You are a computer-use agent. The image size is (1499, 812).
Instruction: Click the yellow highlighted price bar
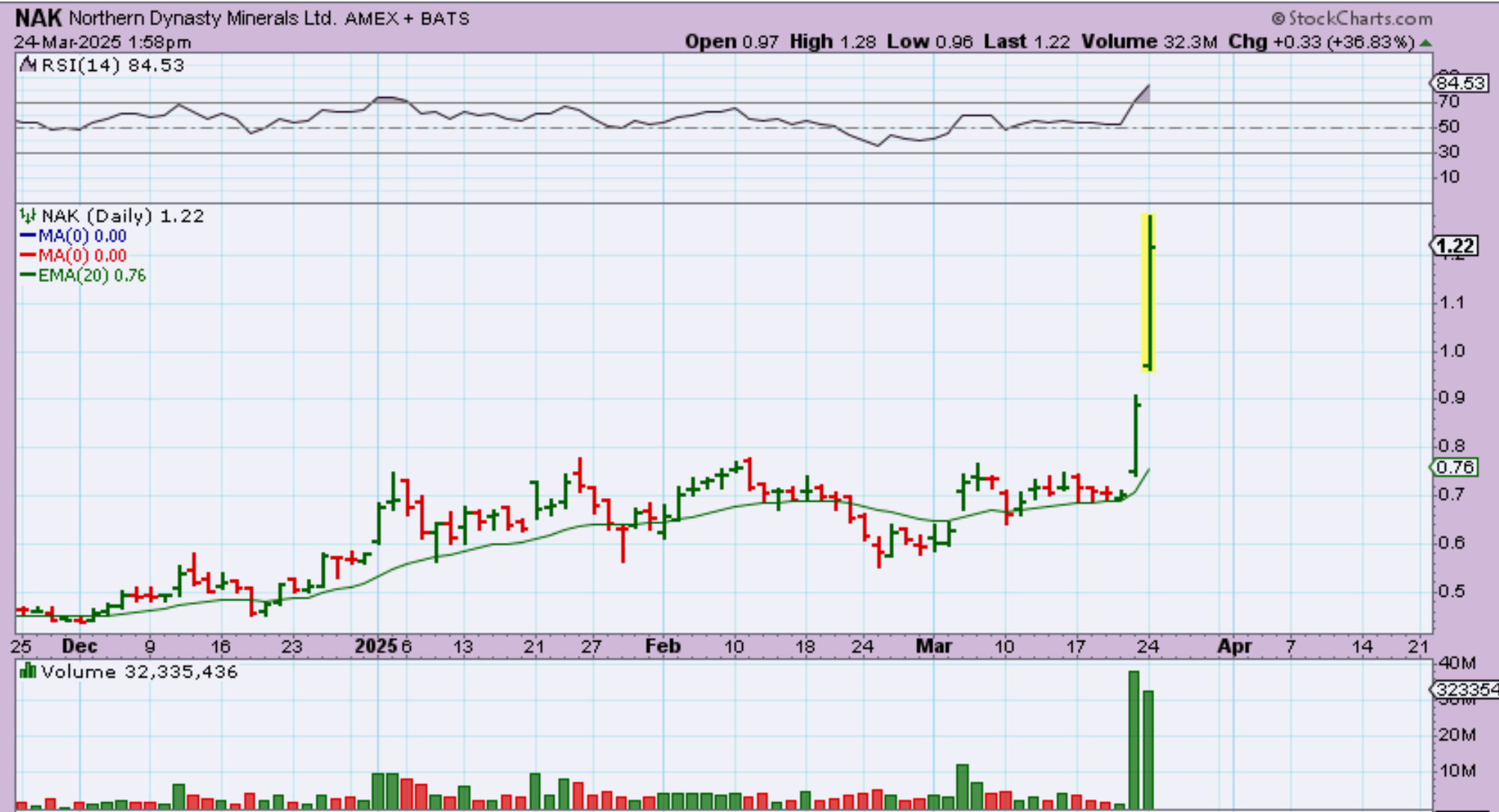coord(1148,292)
